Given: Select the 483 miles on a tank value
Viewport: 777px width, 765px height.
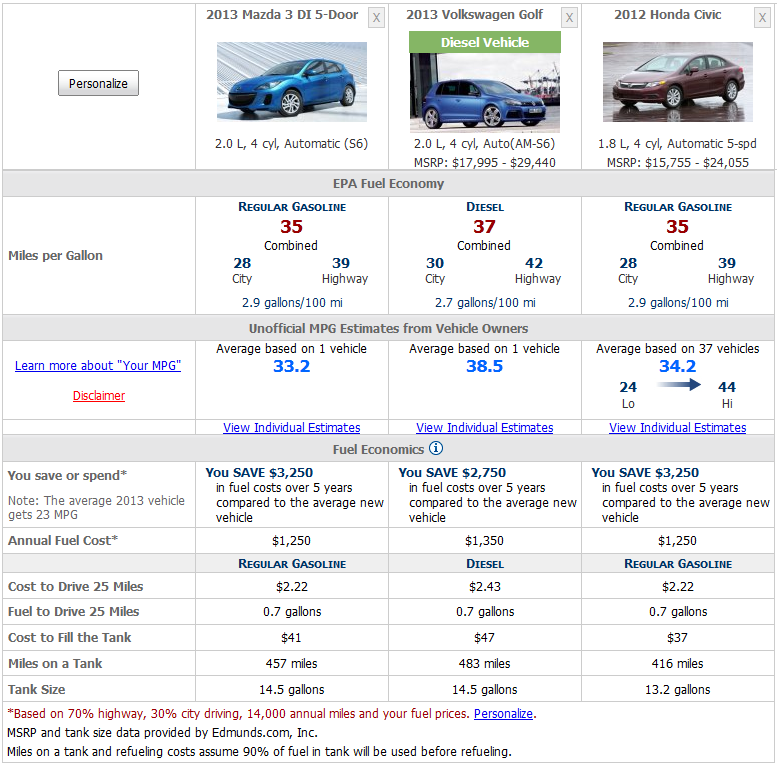Looking at the screenshot, I should pyautogui.click(x=484, y=663).
